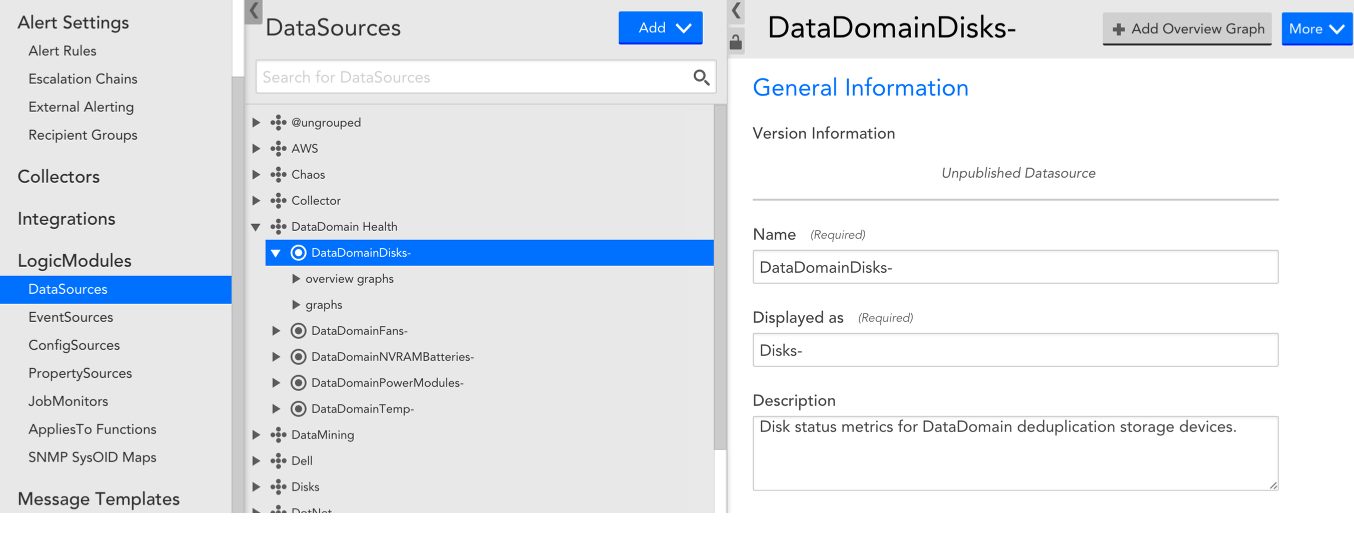The image size is (1354, 551).
Task: Select the DataMining tree row
Action: [x=480, y=434]
